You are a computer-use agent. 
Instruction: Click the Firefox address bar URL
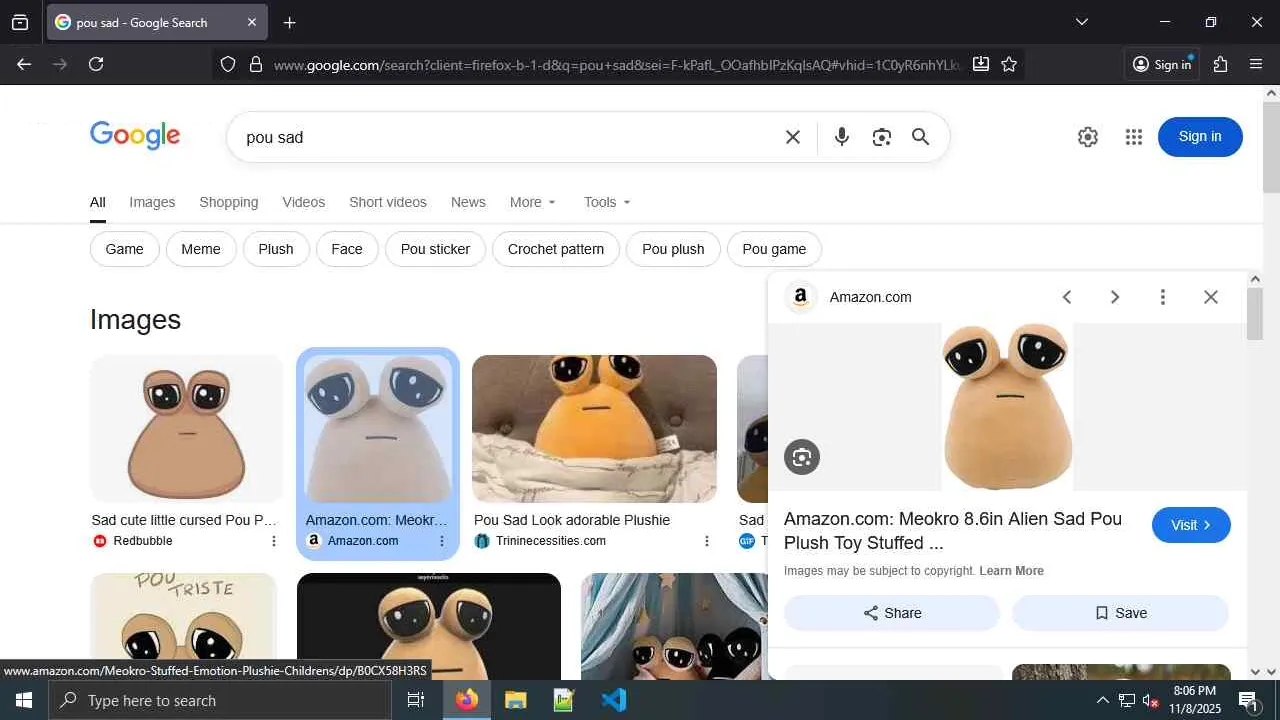click(617, 65)
